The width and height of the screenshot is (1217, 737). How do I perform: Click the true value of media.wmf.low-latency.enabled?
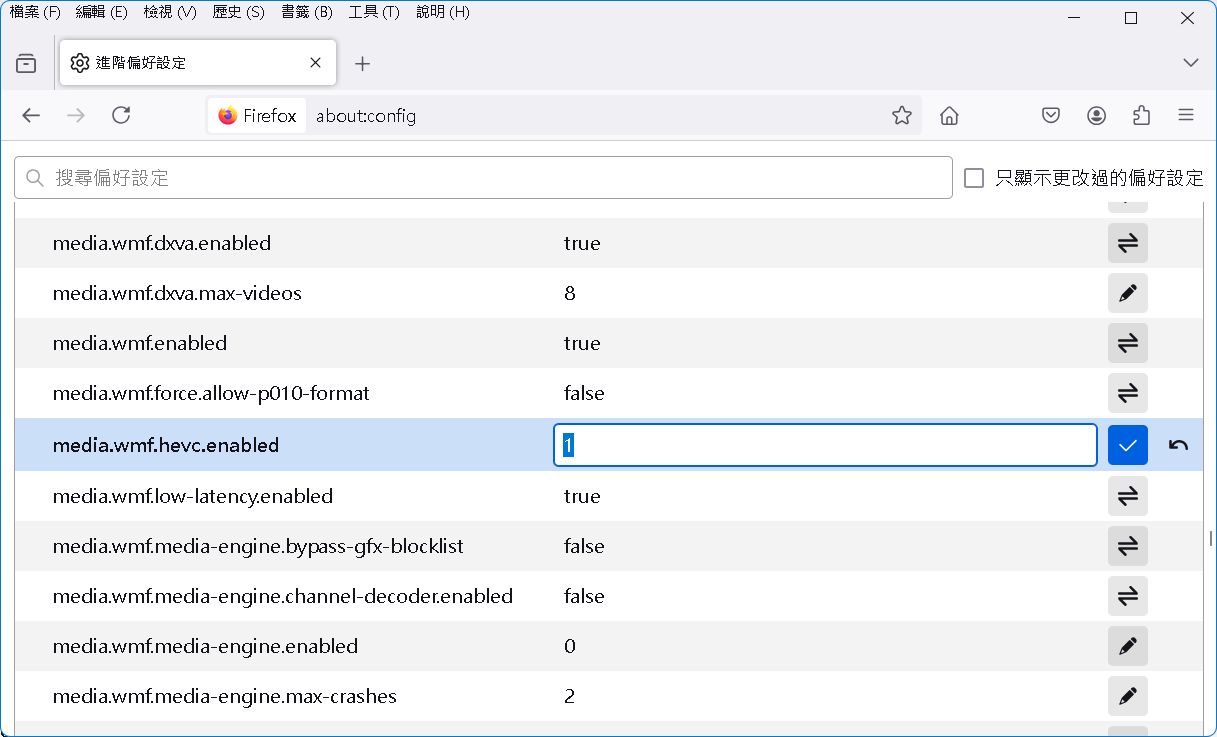582,496
